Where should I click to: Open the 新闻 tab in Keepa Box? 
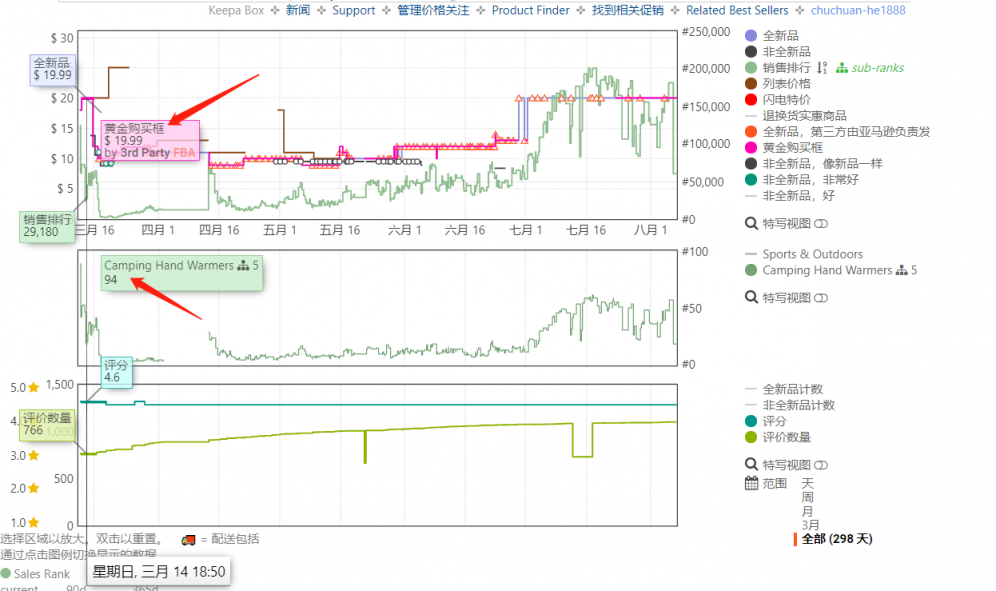tap(298, 10)
